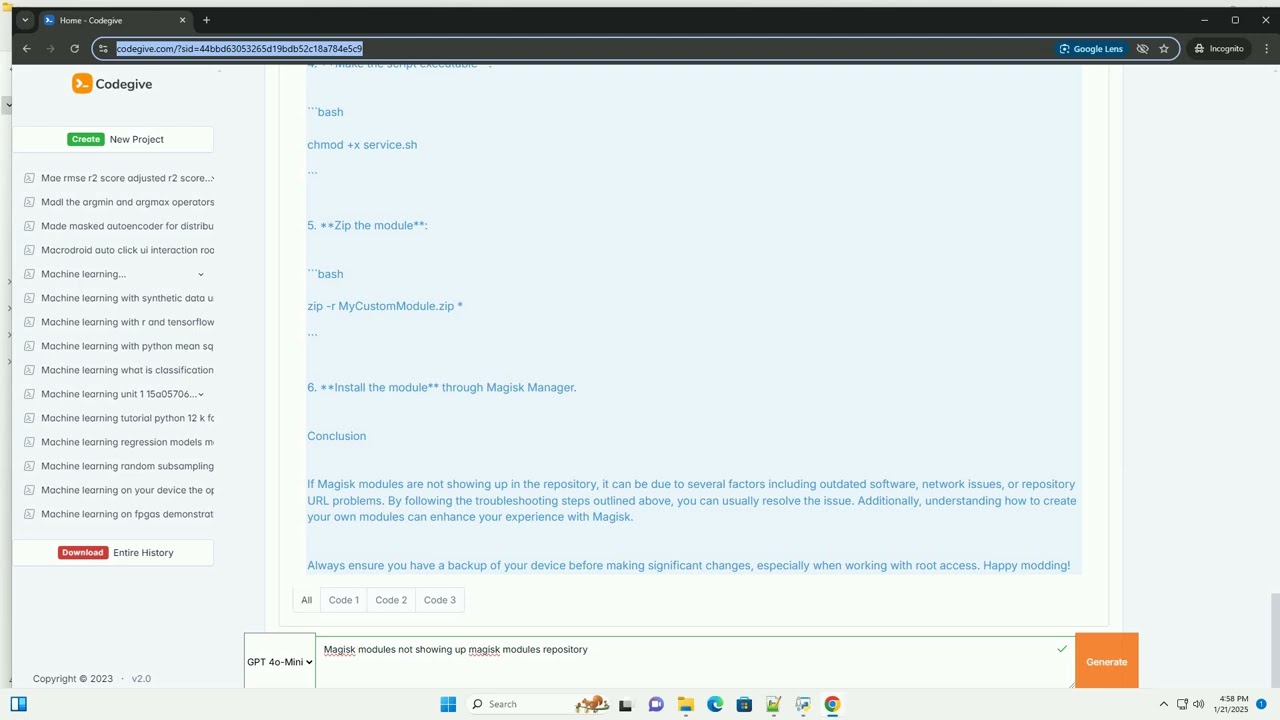1280x720 pixels.
Task: Click the address bar URL
Action: point(239,48)
